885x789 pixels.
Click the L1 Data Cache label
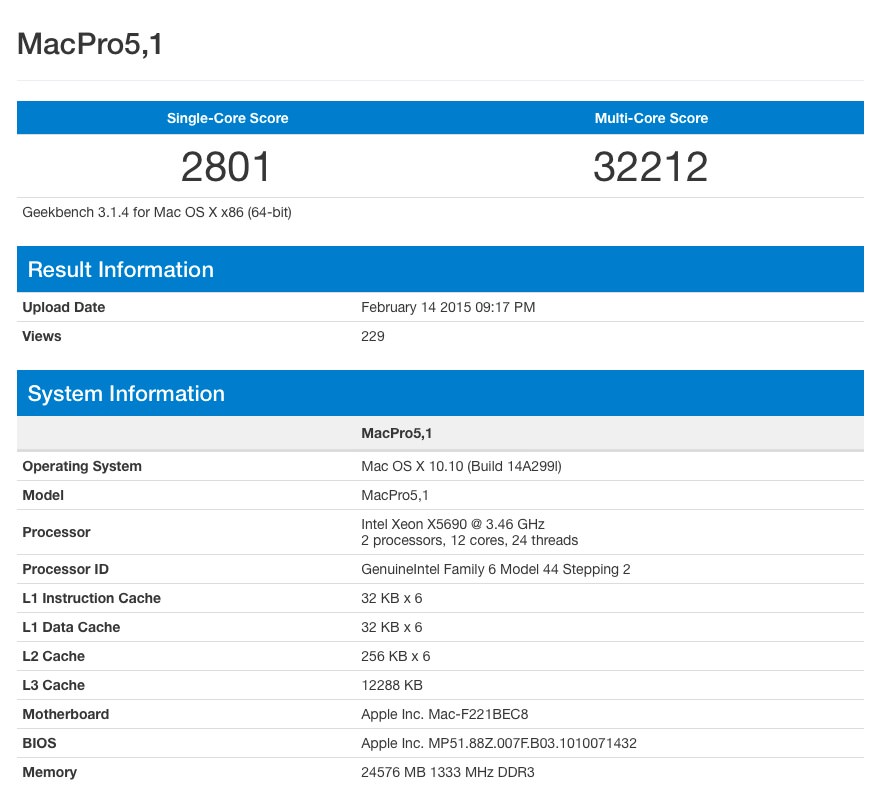[x=71, y=628]
